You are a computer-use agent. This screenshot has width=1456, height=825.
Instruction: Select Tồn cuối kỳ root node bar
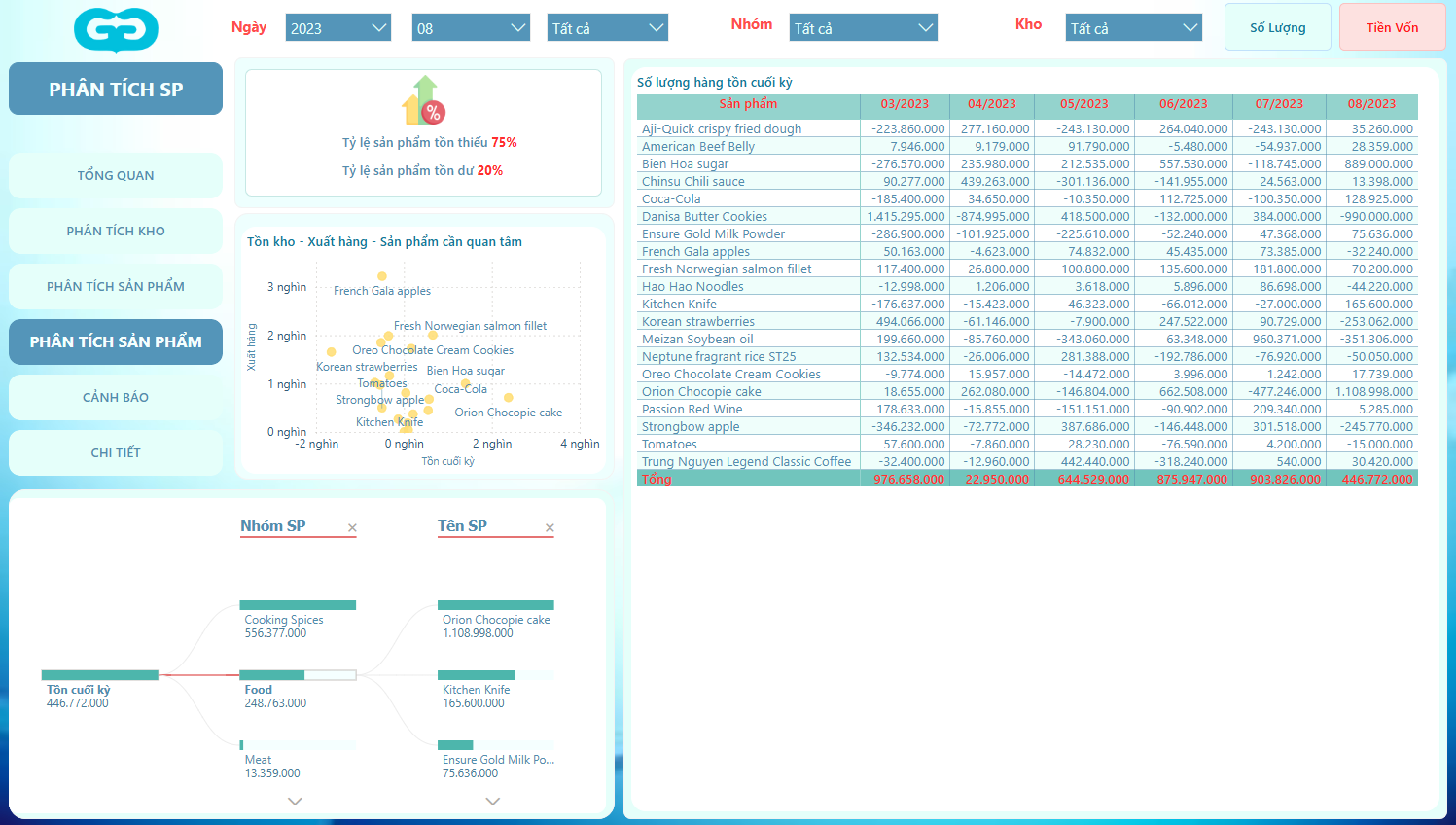click(100, 675)
